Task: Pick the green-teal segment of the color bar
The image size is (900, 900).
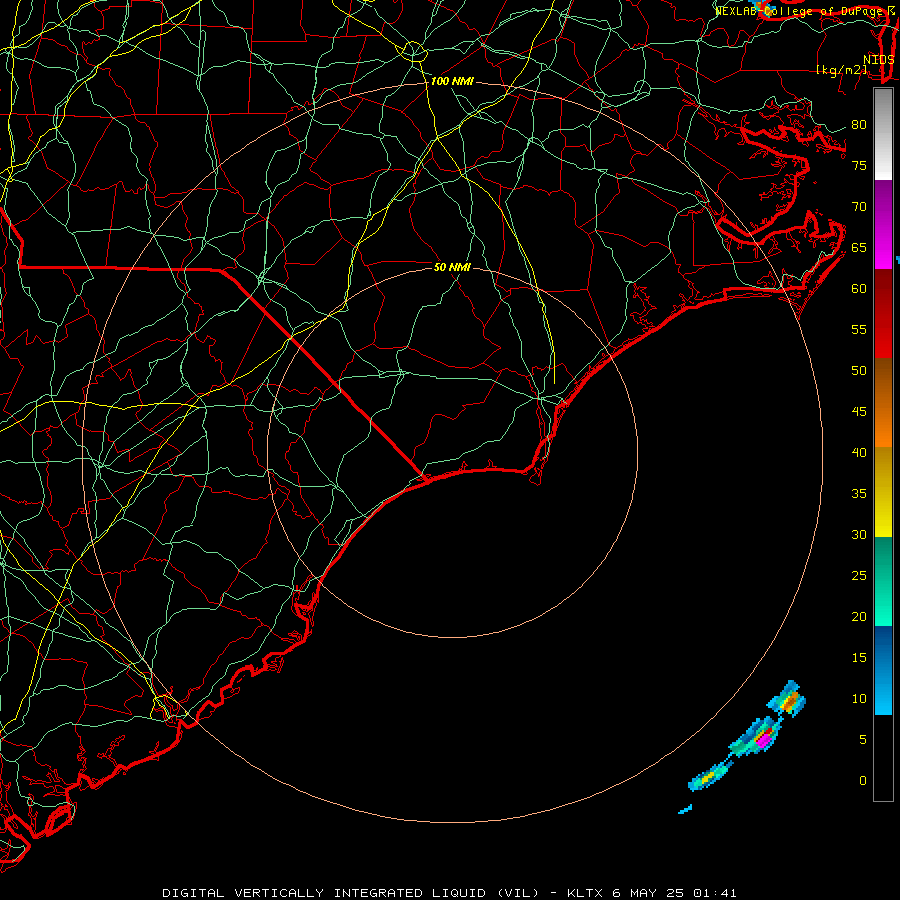Action: (883, 581)
